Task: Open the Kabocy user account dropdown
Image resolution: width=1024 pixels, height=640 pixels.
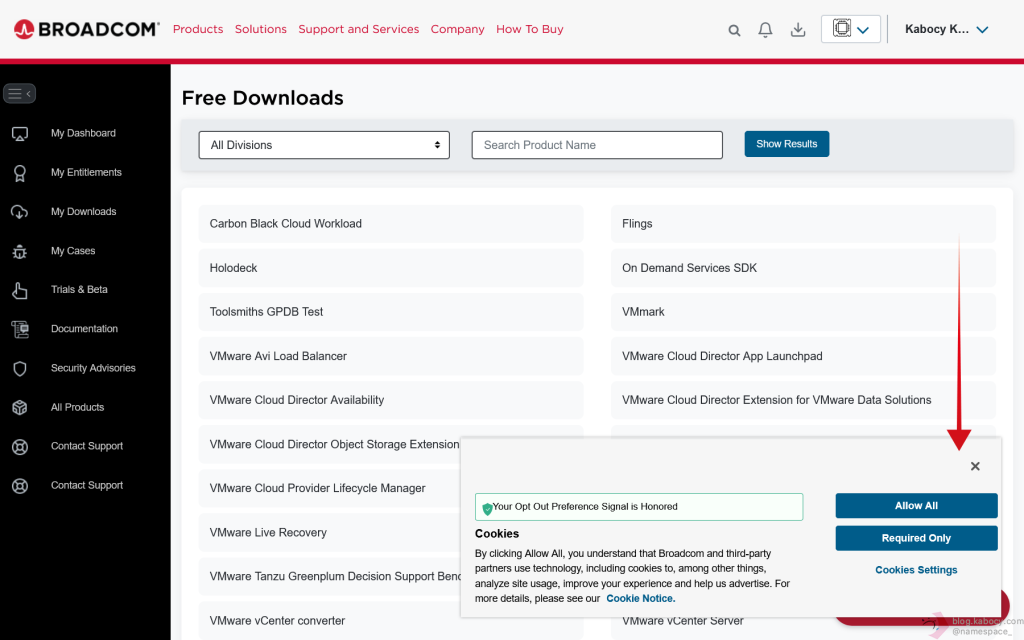Action: click(x=946, y=30)
